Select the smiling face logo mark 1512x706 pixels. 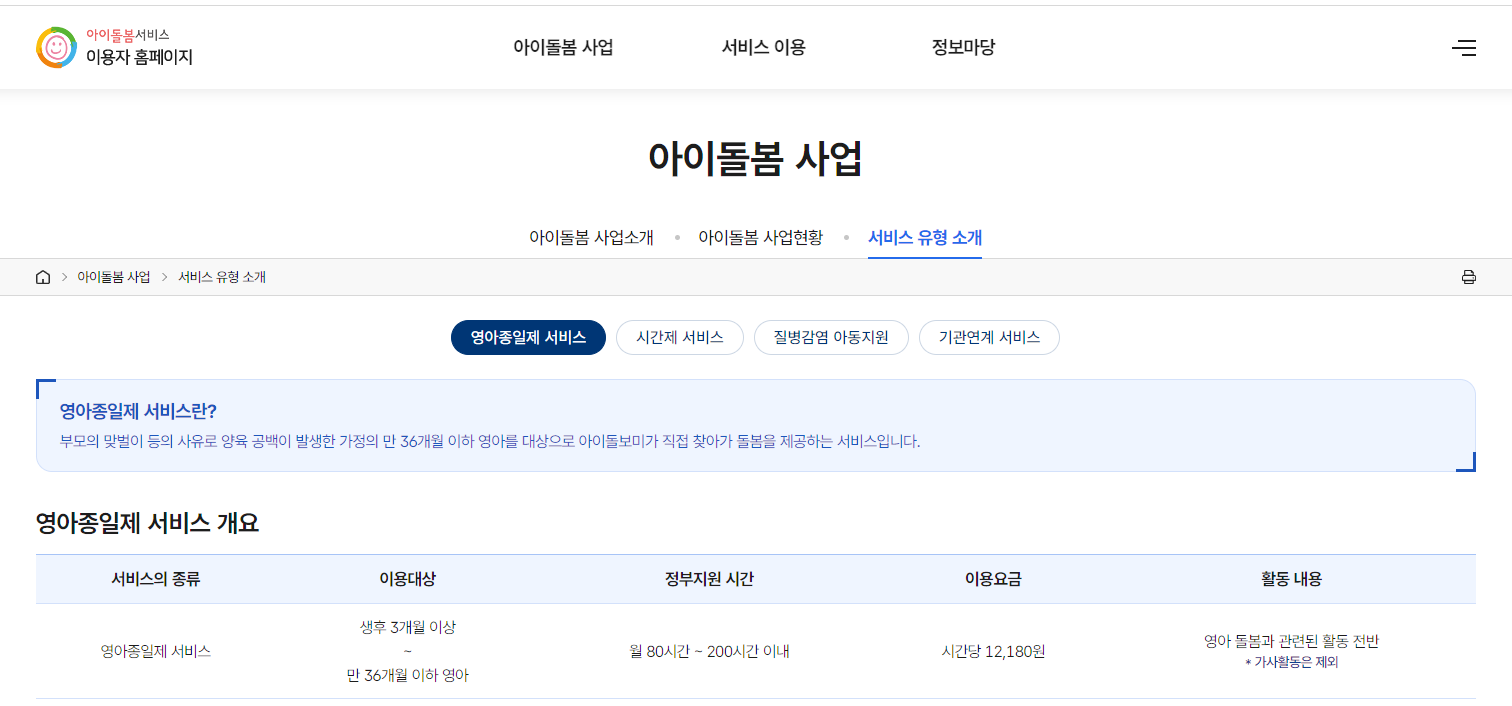pos(56,46)
